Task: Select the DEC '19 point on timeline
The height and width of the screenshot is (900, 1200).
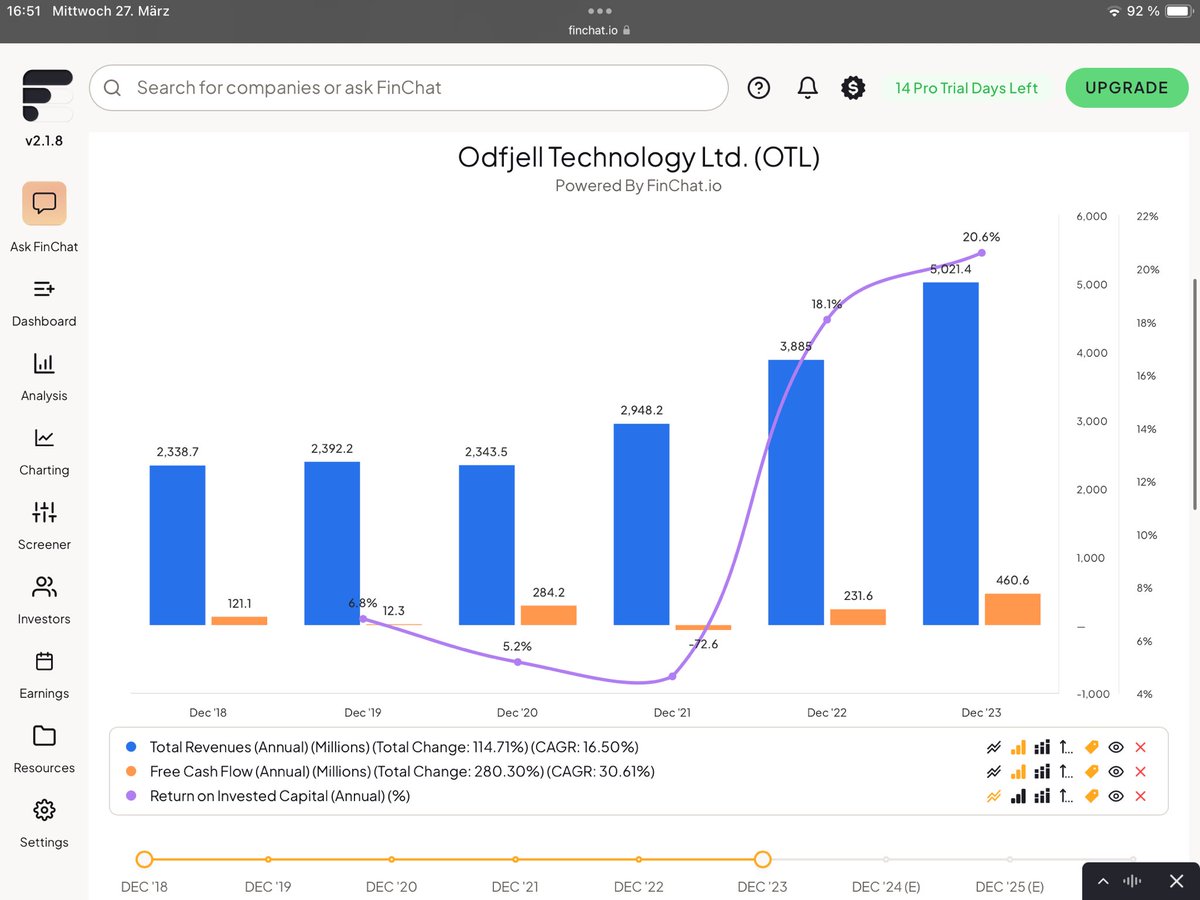Action: point(268,859)
